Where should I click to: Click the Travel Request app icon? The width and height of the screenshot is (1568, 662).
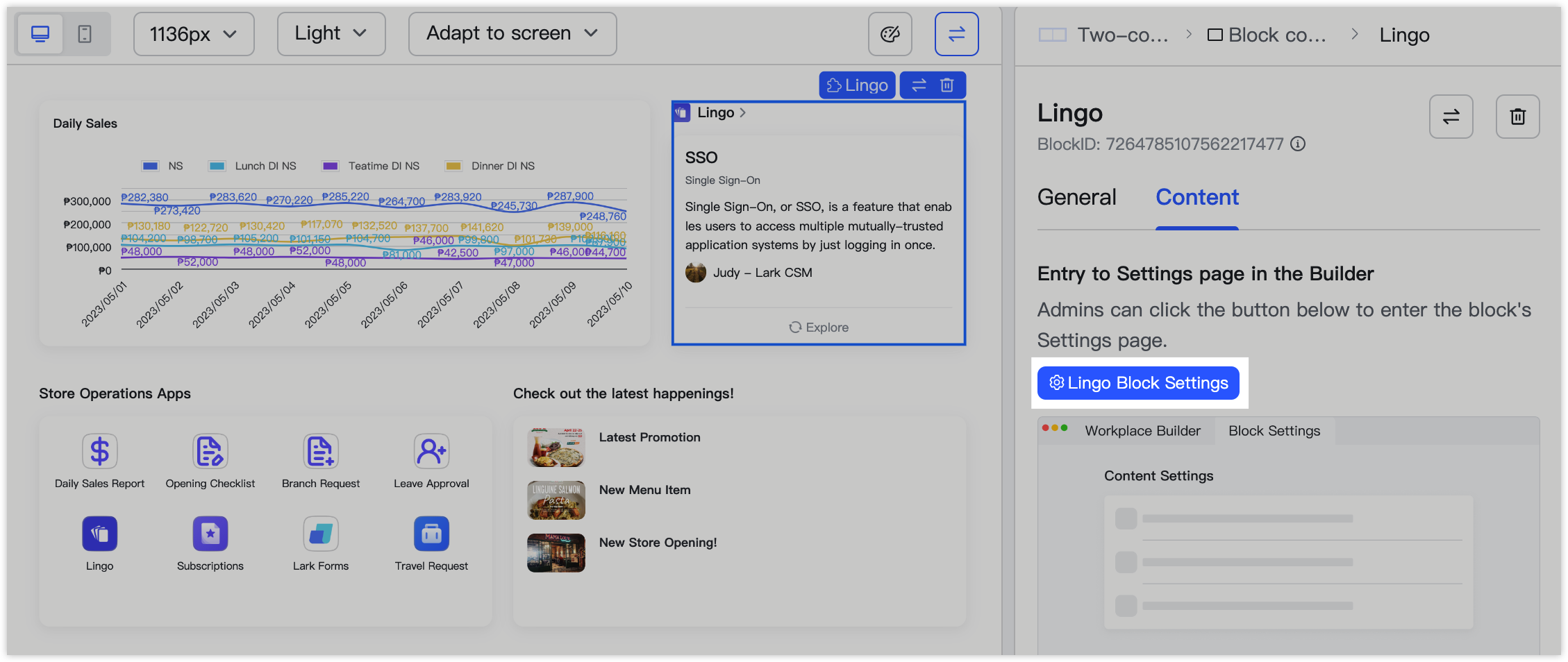tap(431, 534)
